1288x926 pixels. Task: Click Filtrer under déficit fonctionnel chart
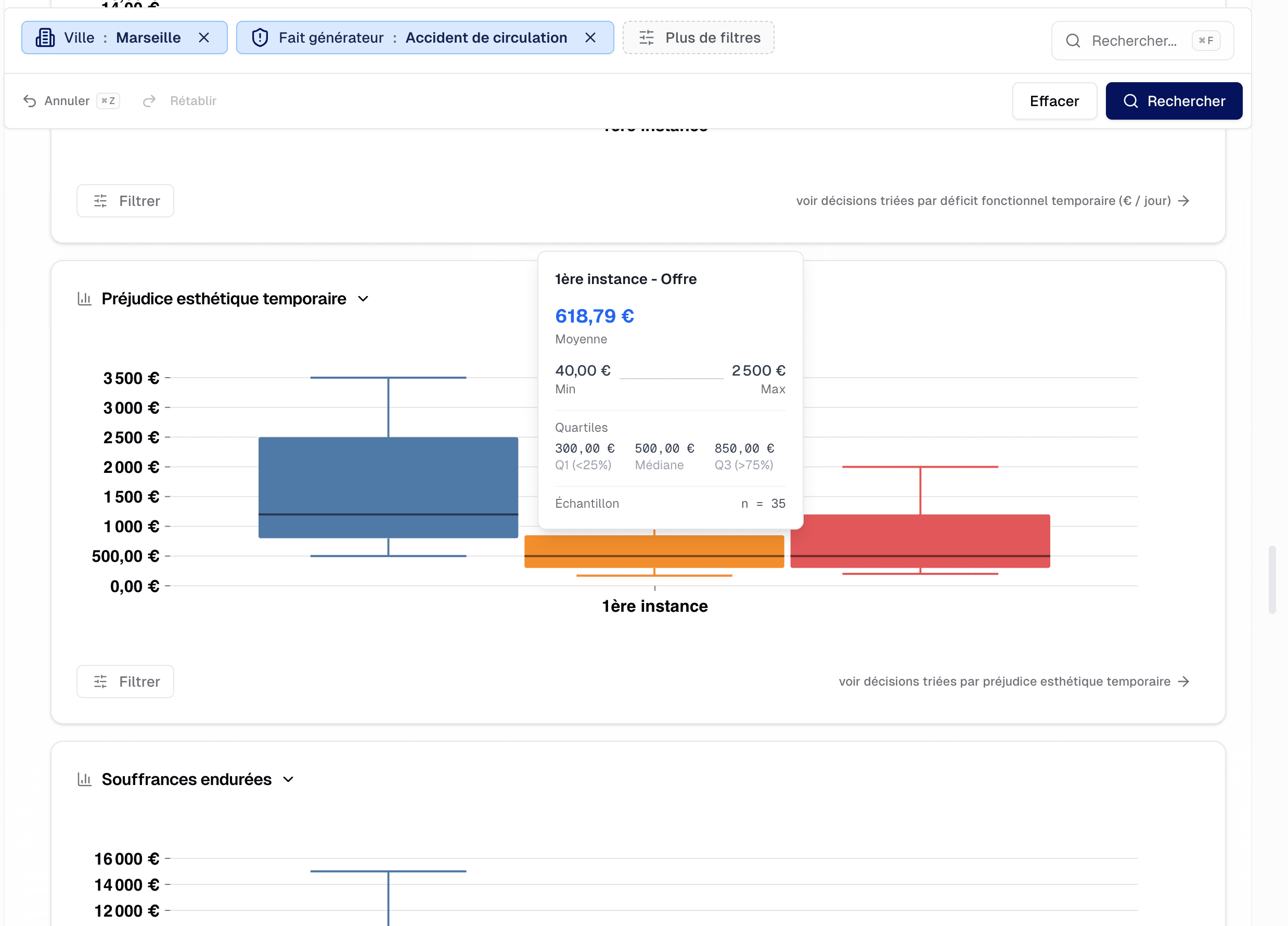pos(125,201)
